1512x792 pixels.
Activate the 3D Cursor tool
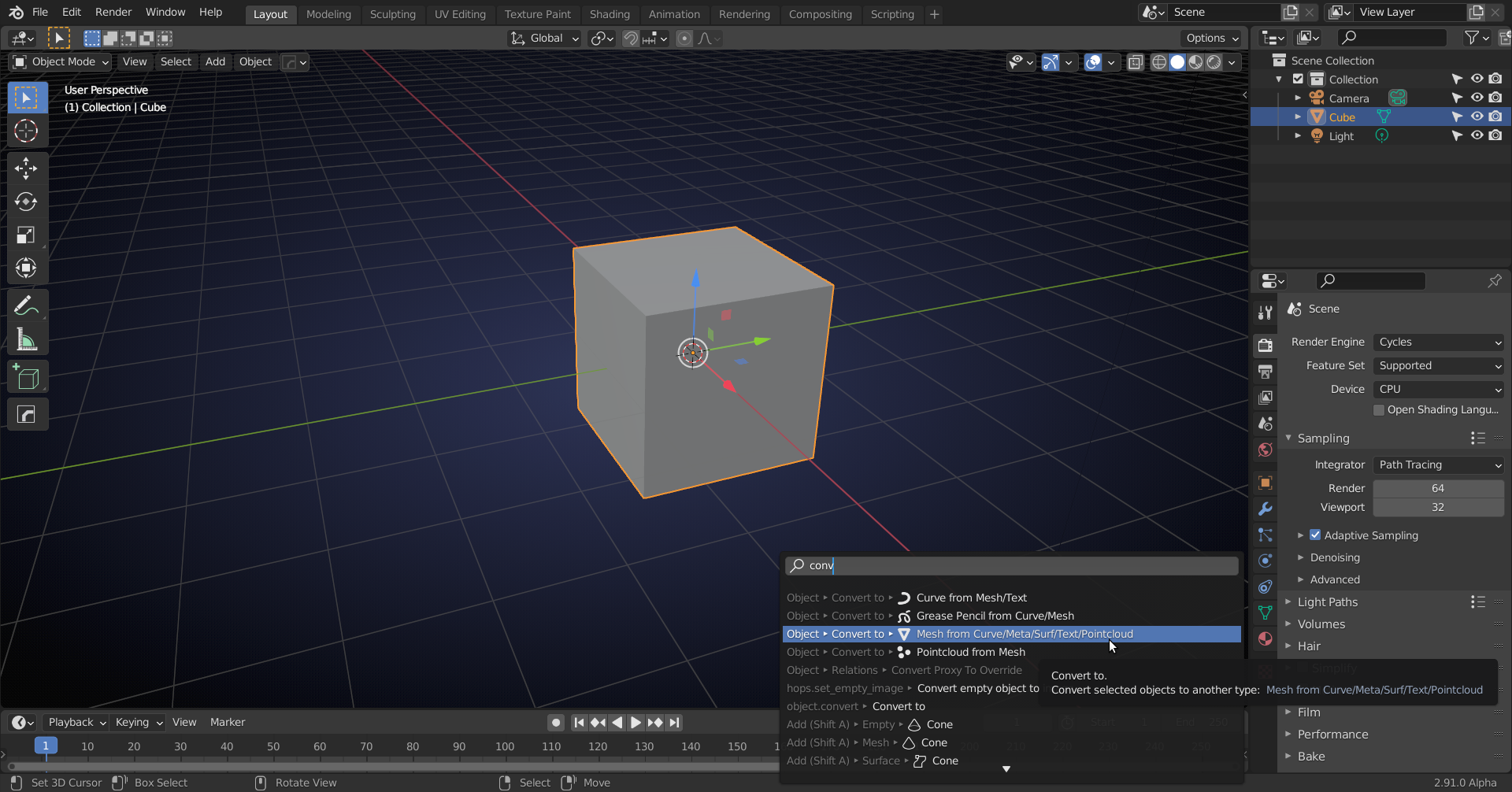[x=27, y=131]
